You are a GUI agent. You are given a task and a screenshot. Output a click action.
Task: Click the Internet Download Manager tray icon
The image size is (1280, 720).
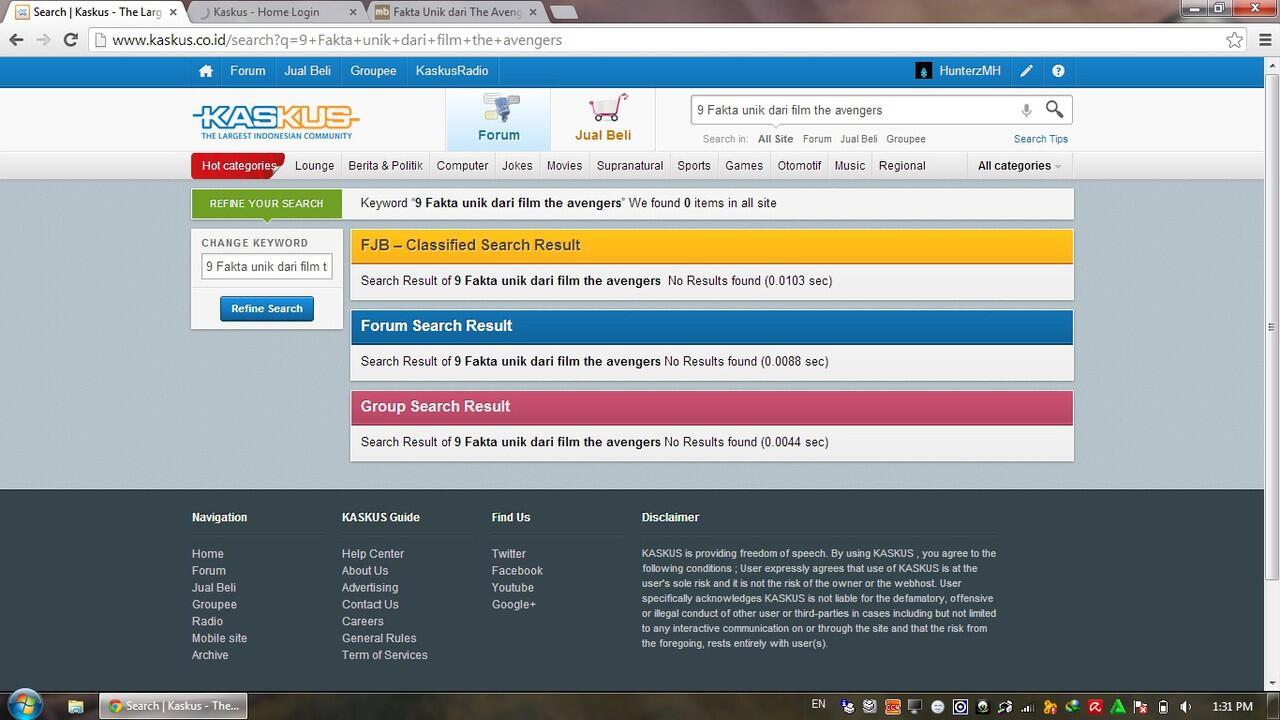point(1073,706)
